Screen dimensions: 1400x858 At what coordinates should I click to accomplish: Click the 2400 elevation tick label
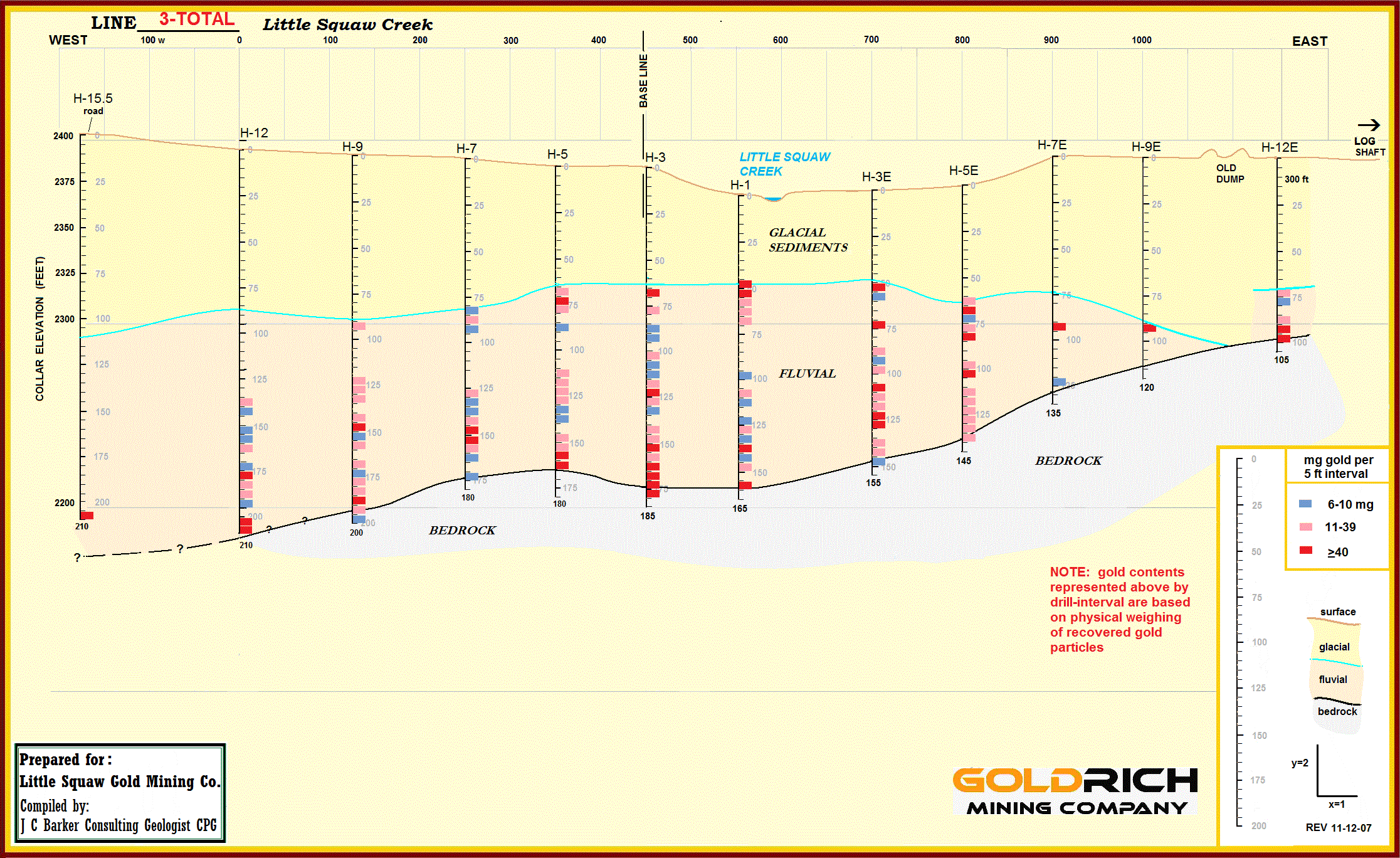point(63,135)
